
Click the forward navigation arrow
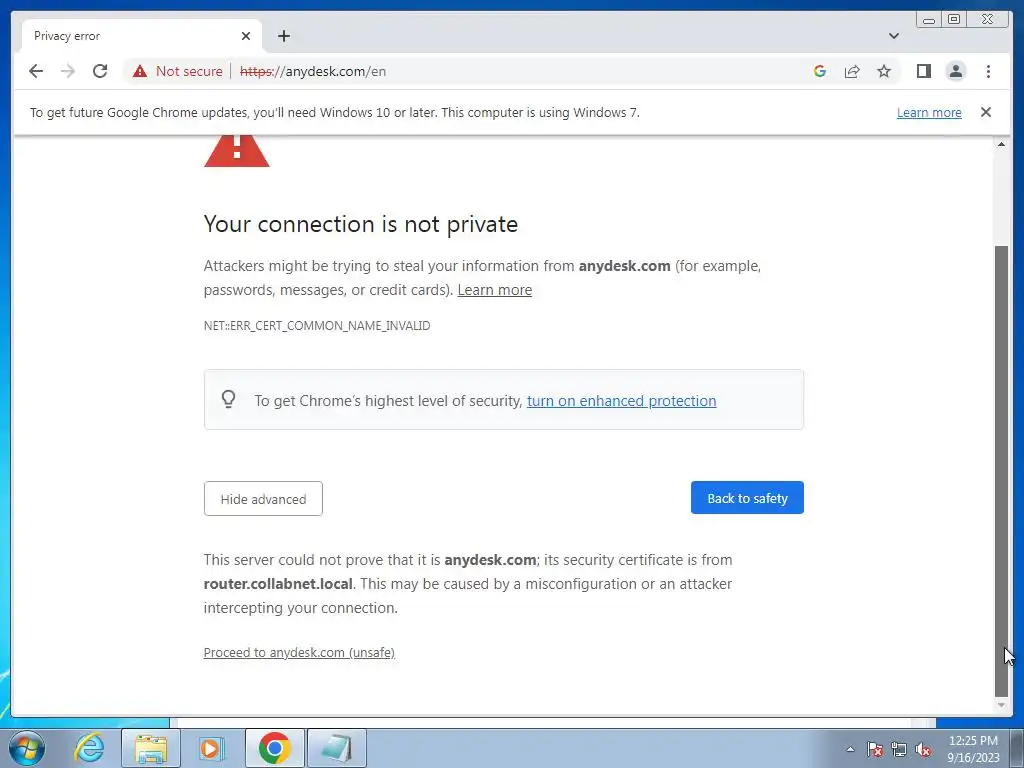(68, 71)
